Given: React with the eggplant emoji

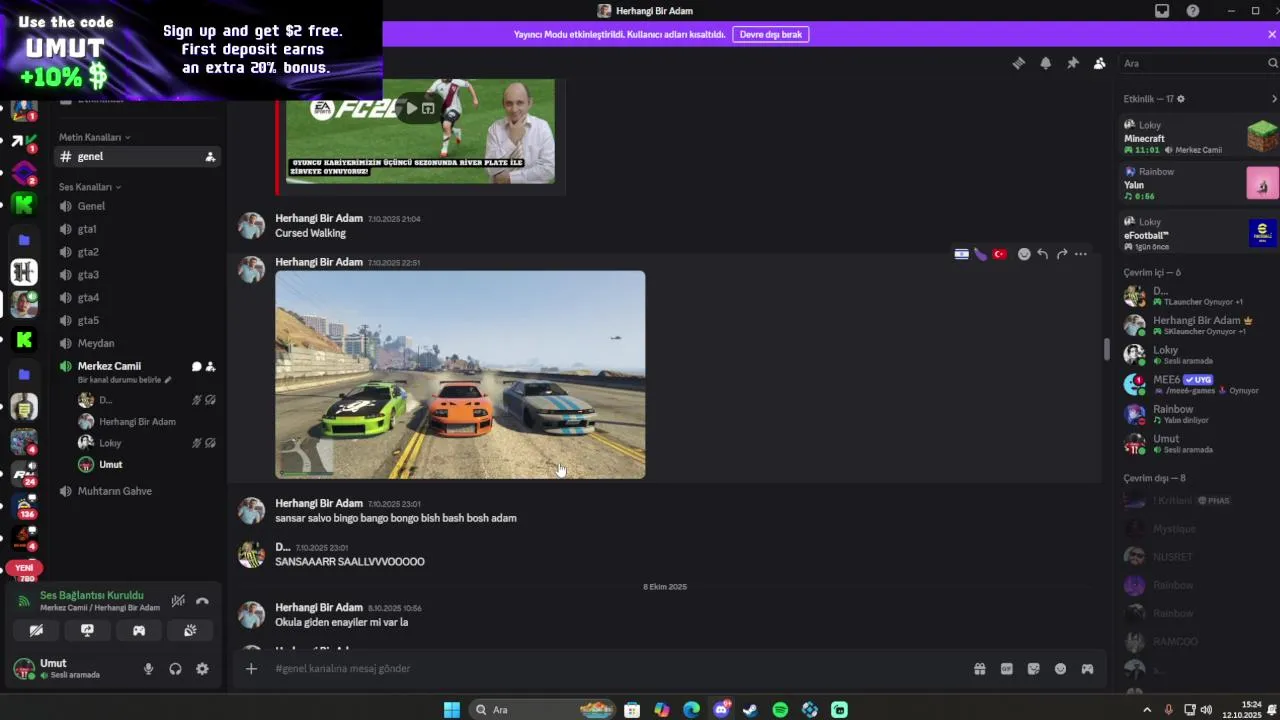Looking at the screenshot, I should tap(980, 254).
